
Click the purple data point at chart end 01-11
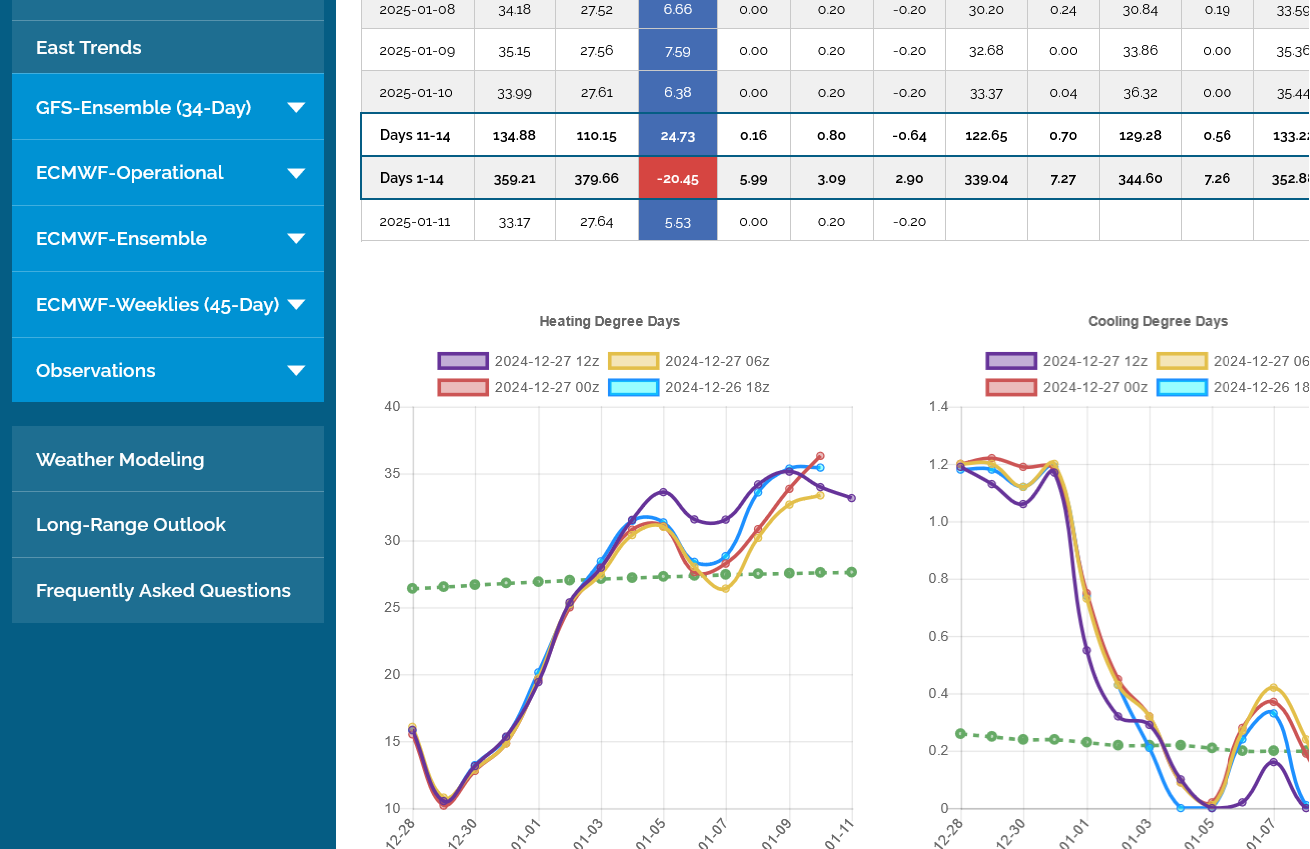pos(852,498)
